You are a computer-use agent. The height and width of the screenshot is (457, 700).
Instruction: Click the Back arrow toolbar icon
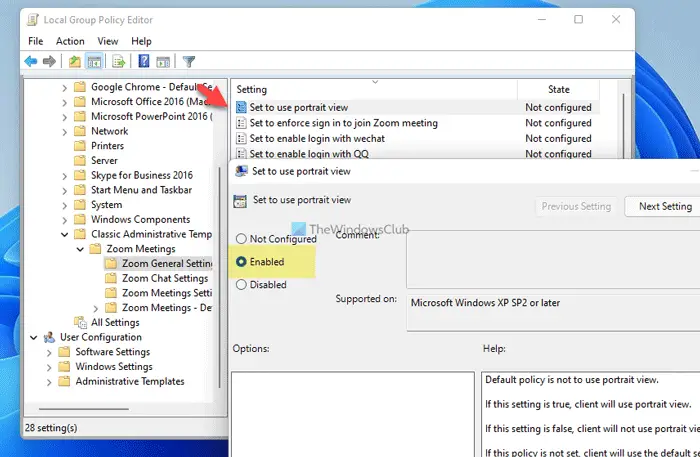(x=31, y=61)
